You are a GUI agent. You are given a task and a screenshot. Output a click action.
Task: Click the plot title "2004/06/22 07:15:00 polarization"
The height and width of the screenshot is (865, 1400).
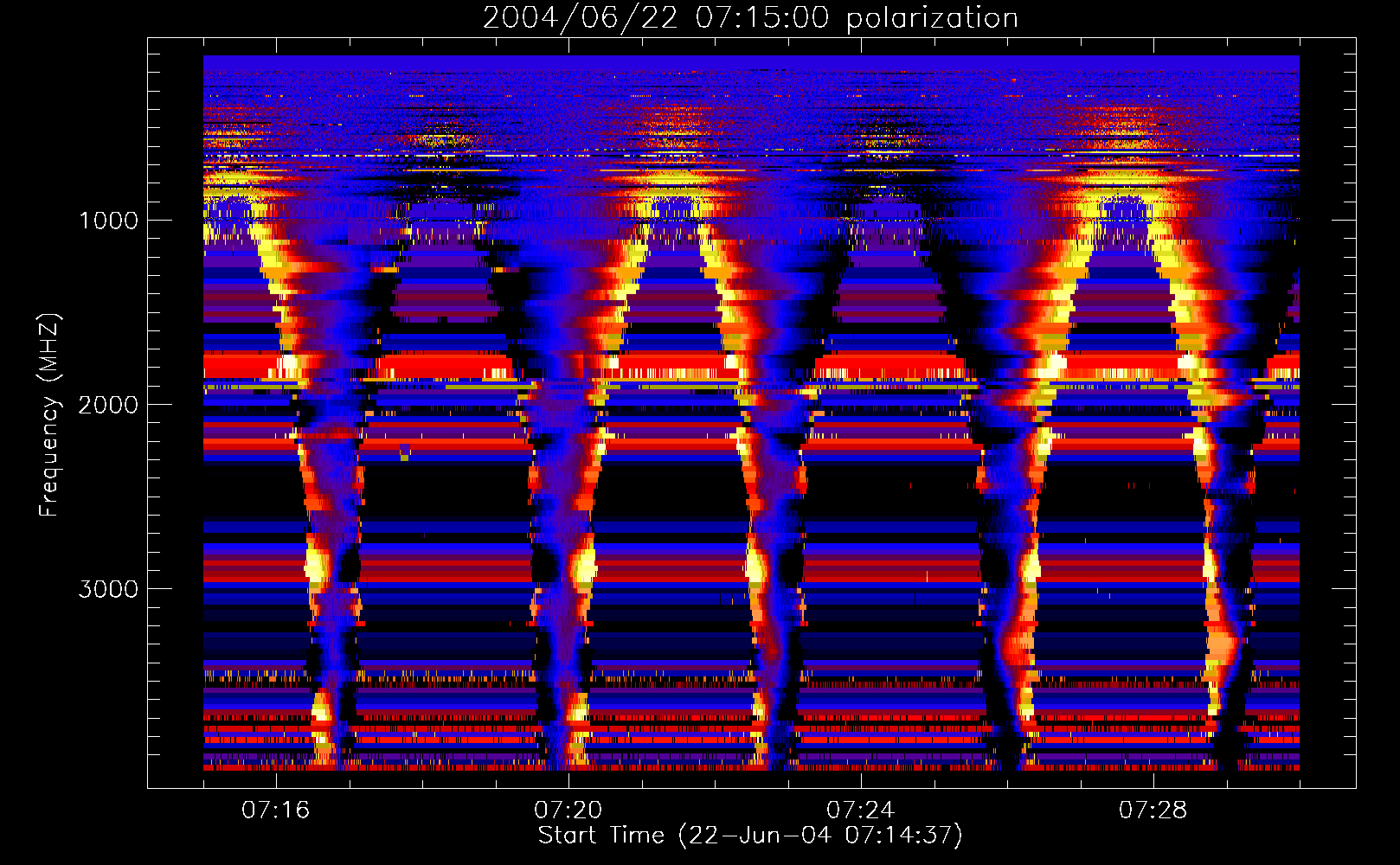coord(750,18)
